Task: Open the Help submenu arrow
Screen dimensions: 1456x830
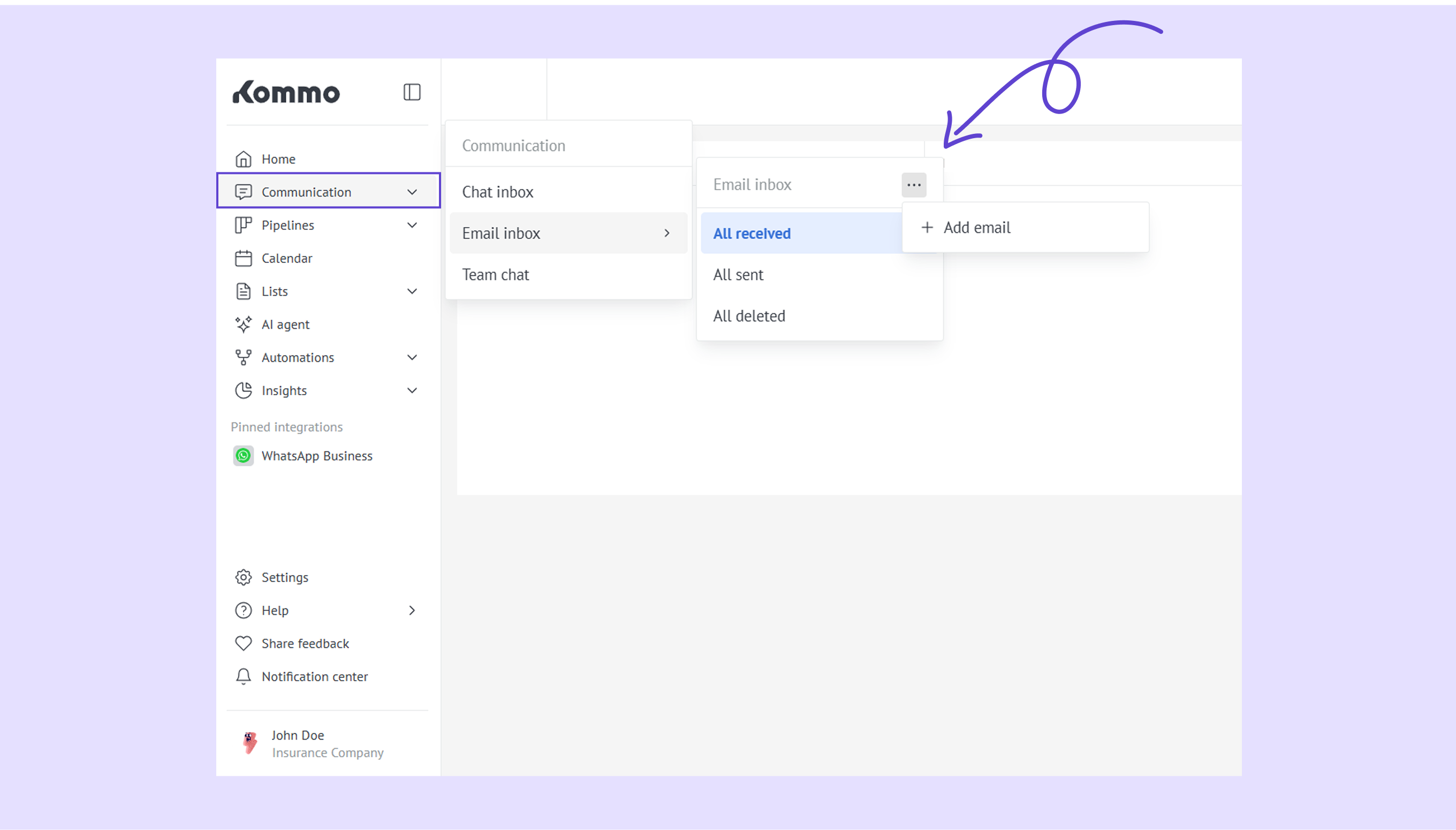Action: [412, 610]
